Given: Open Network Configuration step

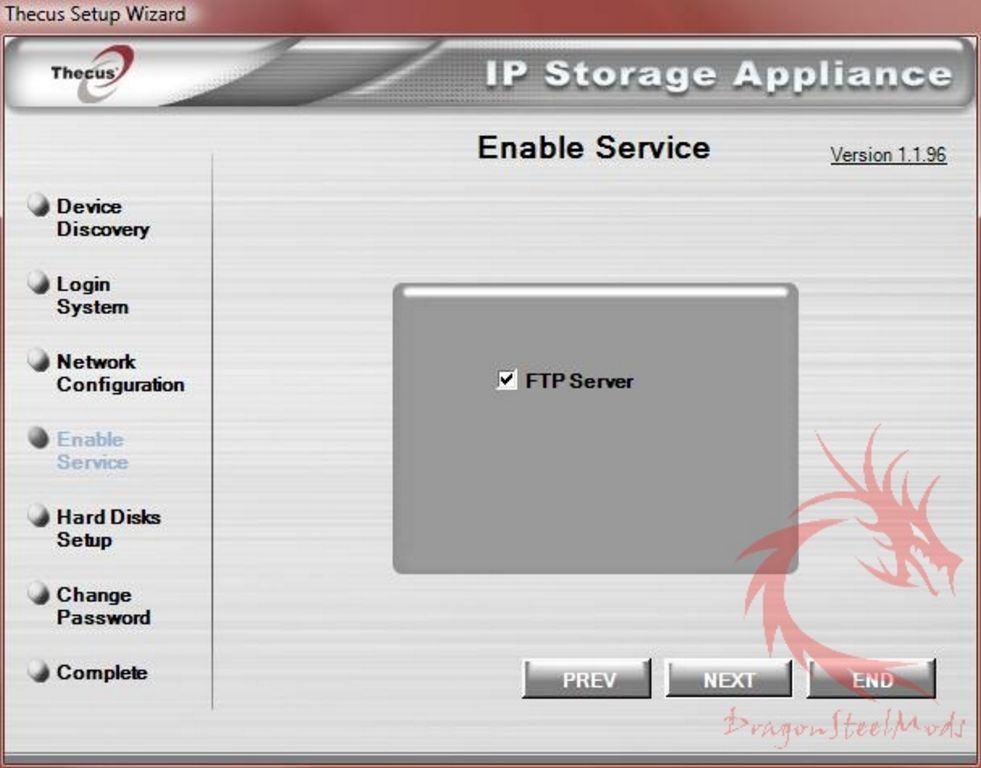Looking at the screenshot, I should click(x=120, y=373).
